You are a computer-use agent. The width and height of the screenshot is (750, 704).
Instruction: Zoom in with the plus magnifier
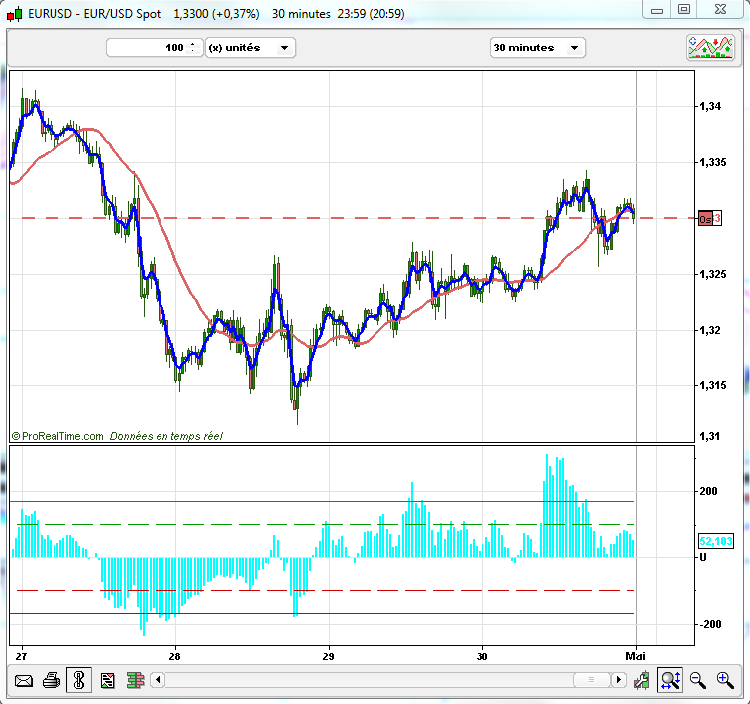pyautogui.click(x=725, y=681)
